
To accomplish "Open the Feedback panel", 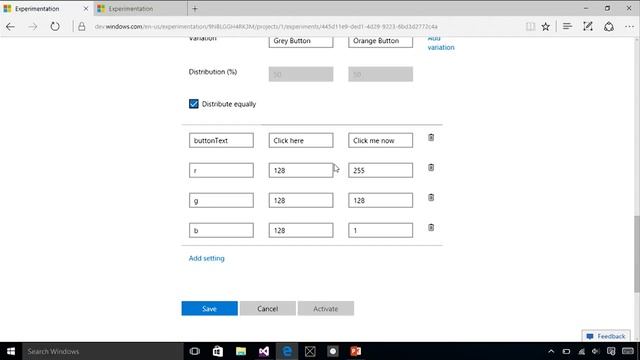I will pos(606,336).
